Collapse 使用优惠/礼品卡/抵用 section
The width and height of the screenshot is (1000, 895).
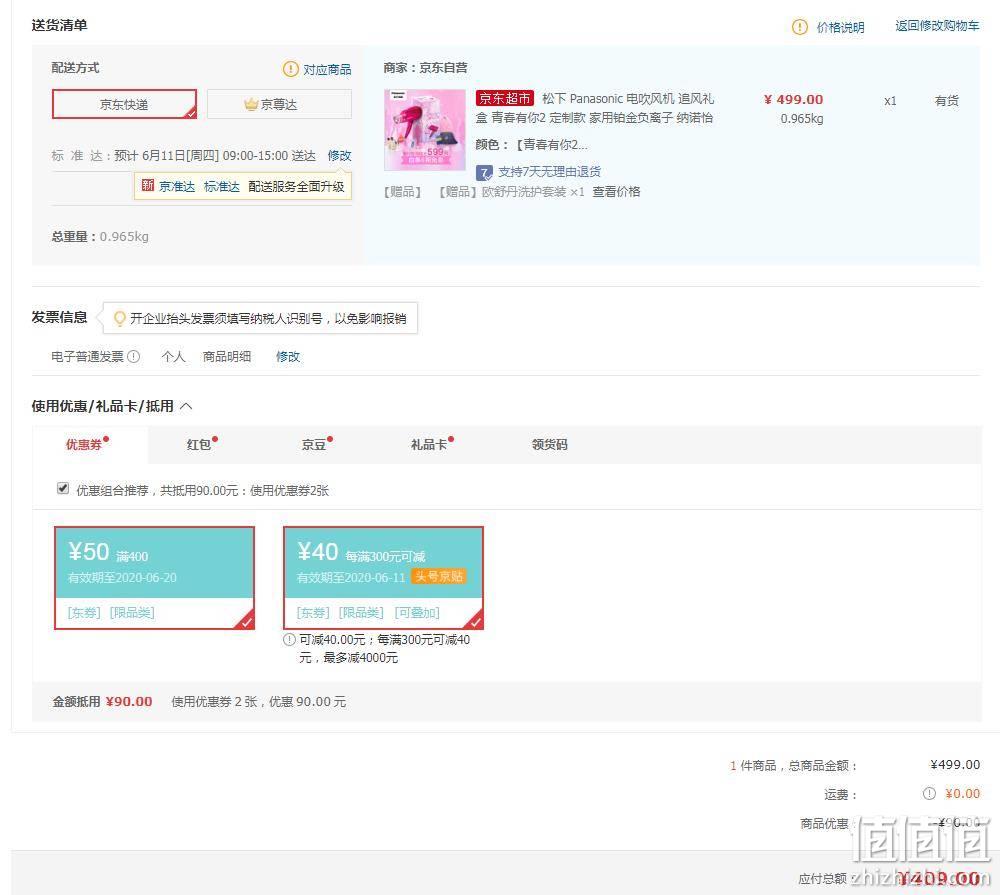pos(186,406)
